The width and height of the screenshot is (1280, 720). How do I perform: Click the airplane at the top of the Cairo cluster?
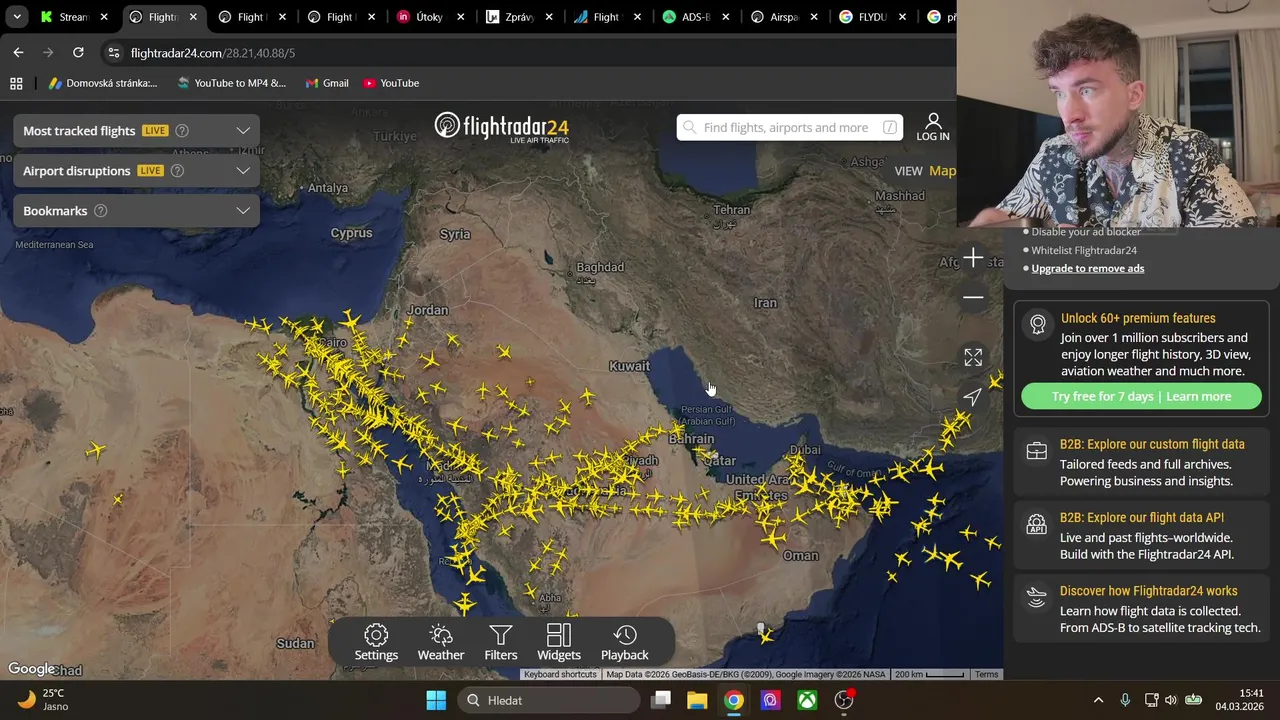350,321
